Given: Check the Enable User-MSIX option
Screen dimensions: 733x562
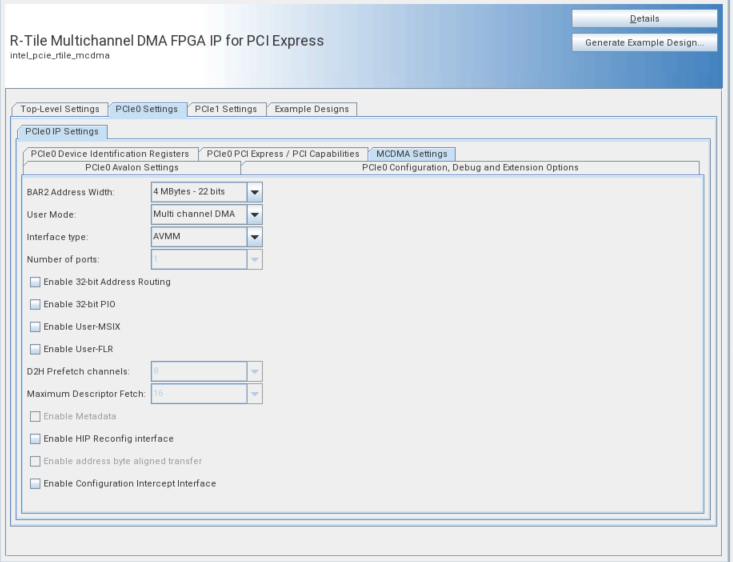Looking at the screenshot, I should coord(36,327).
